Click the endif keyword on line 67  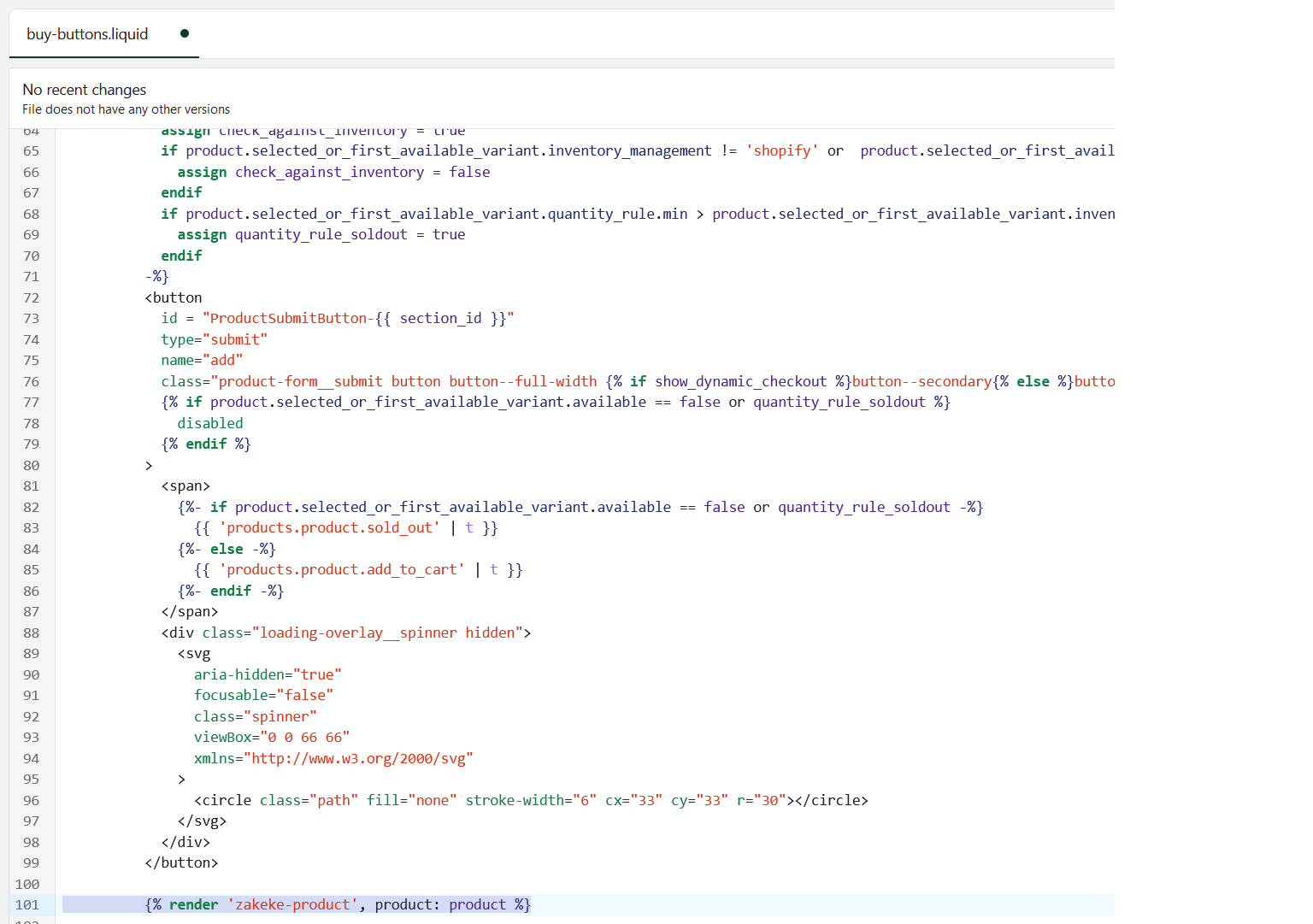click(181, 193)
